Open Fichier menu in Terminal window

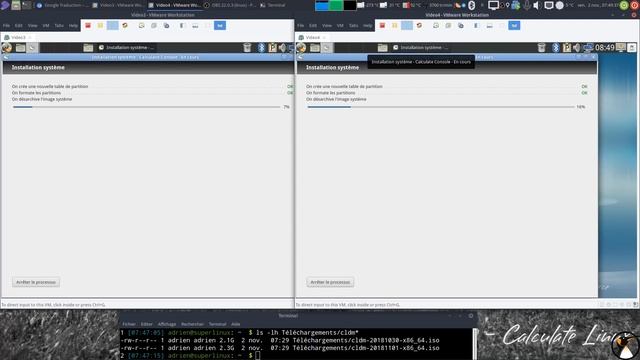[129, 324]
